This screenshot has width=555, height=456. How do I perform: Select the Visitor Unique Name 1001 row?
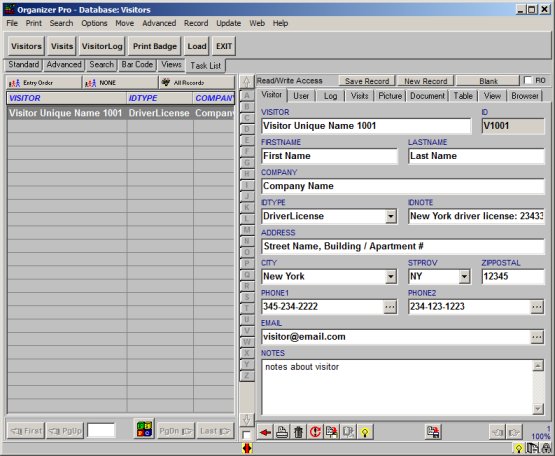120,113
